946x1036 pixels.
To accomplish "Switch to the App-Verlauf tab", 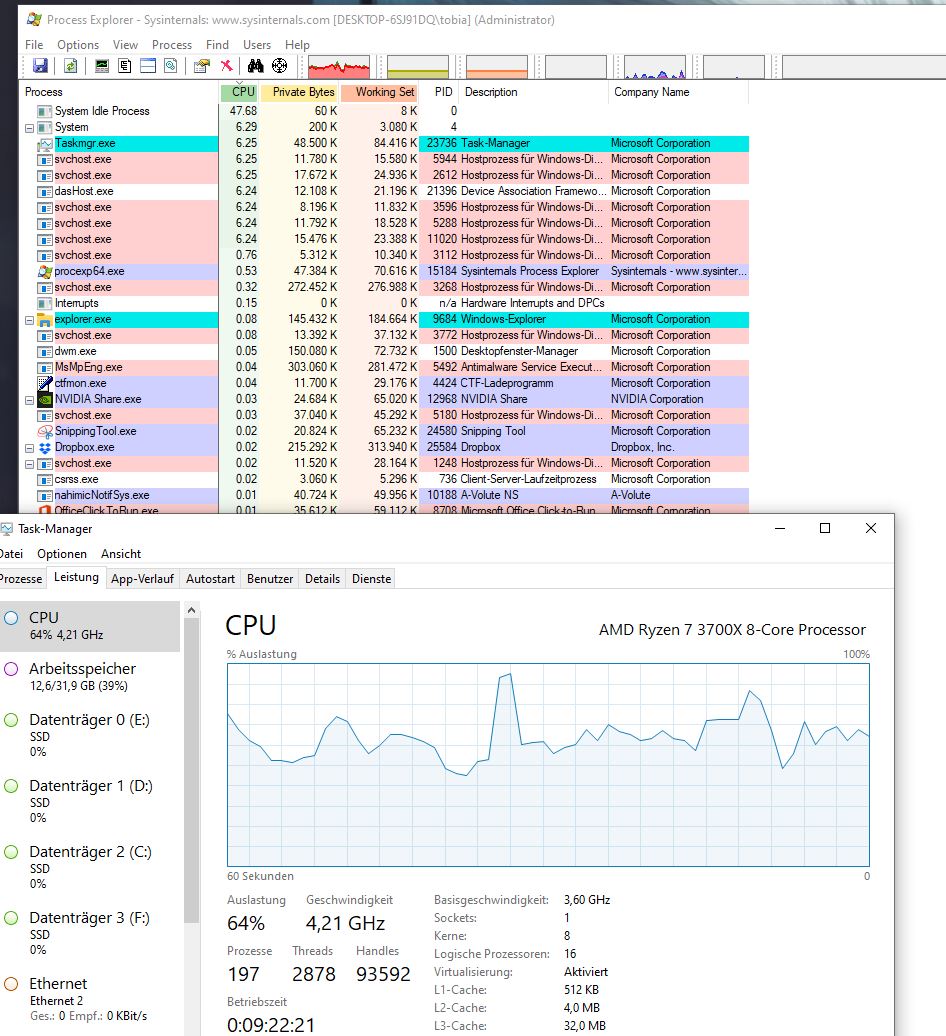I will click(x=142, y=579).
